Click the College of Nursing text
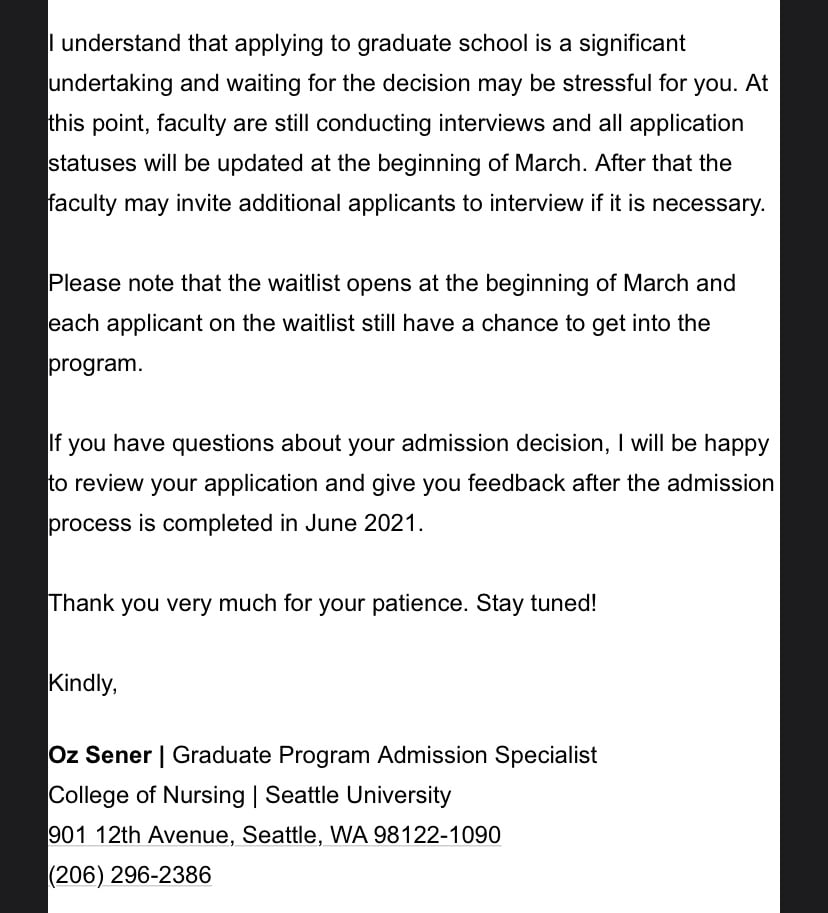Screen dimensions: 828x913 [146, 795]
